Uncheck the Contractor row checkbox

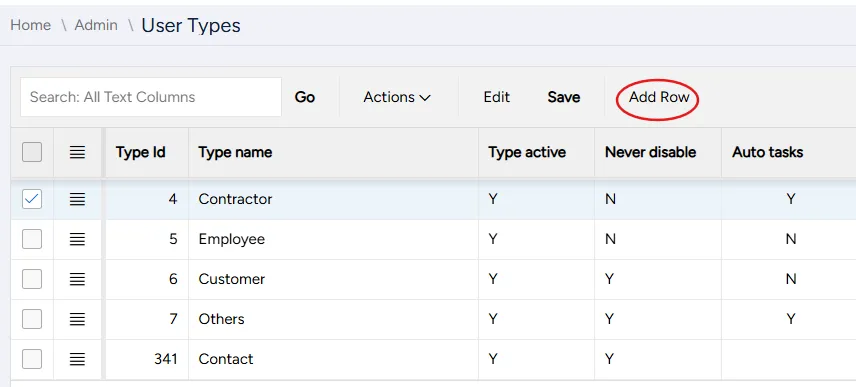[32, 199]
